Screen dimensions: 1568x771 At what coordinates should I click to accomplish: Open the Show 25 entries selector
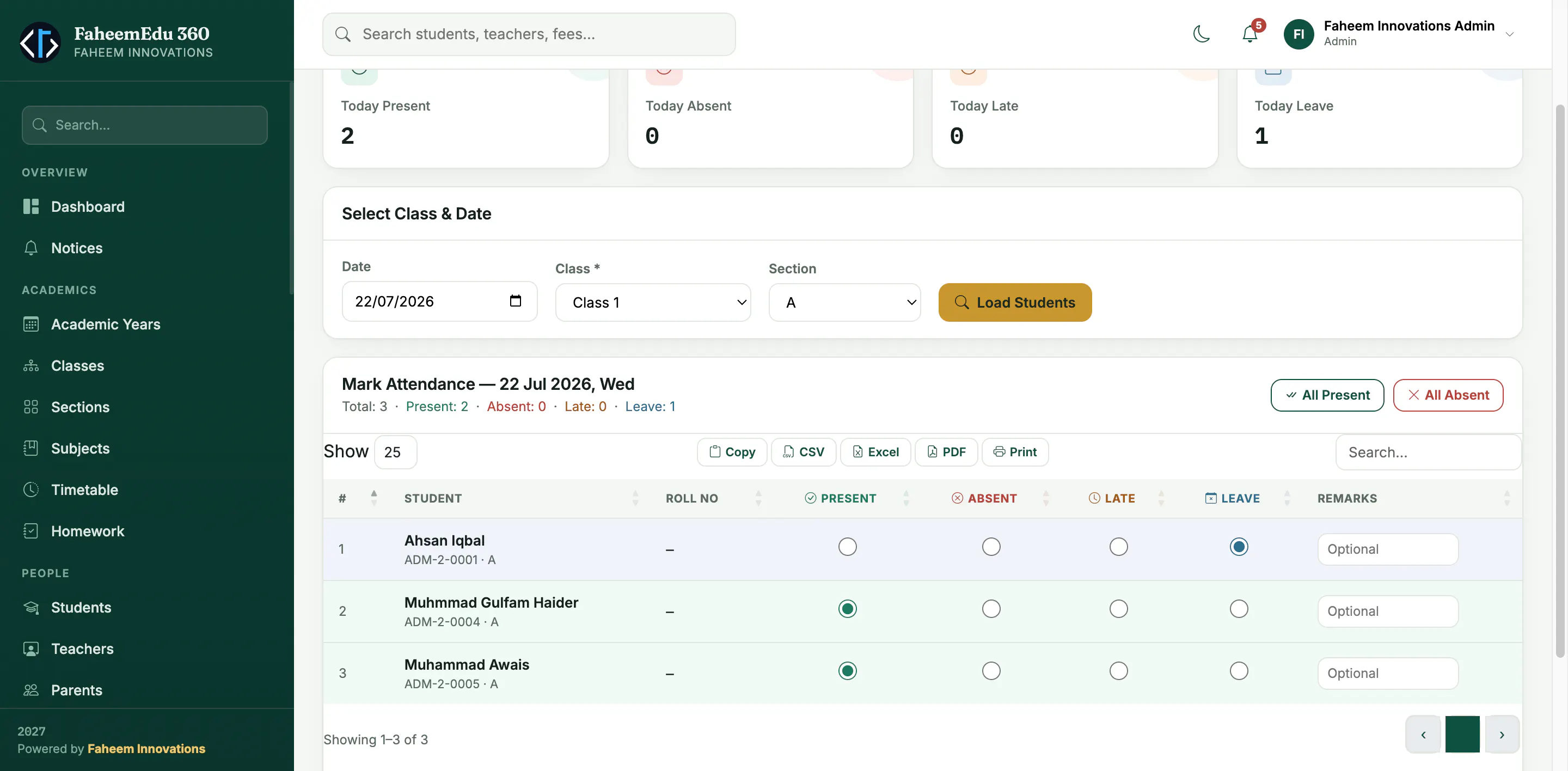pyautogui.click(x=395, y=451)
